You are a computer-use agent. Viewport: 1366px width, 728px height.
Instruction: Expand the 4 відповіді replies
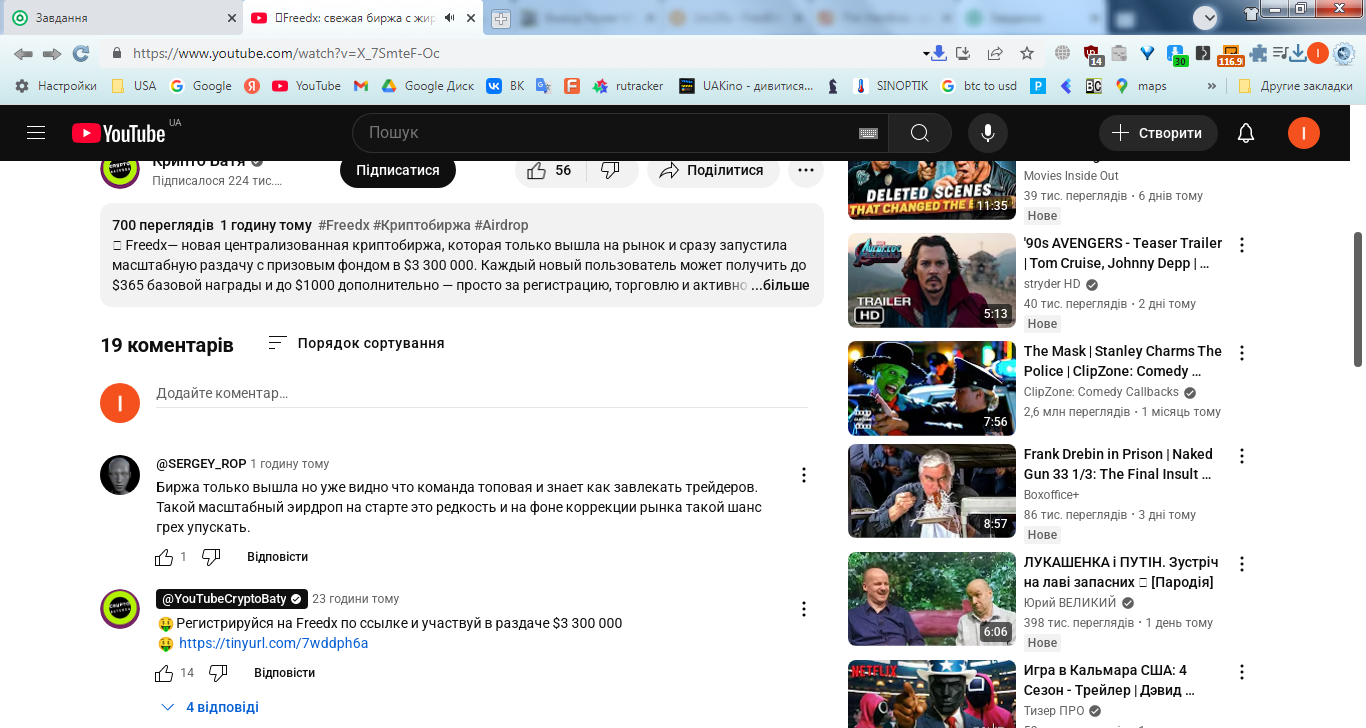209,707
